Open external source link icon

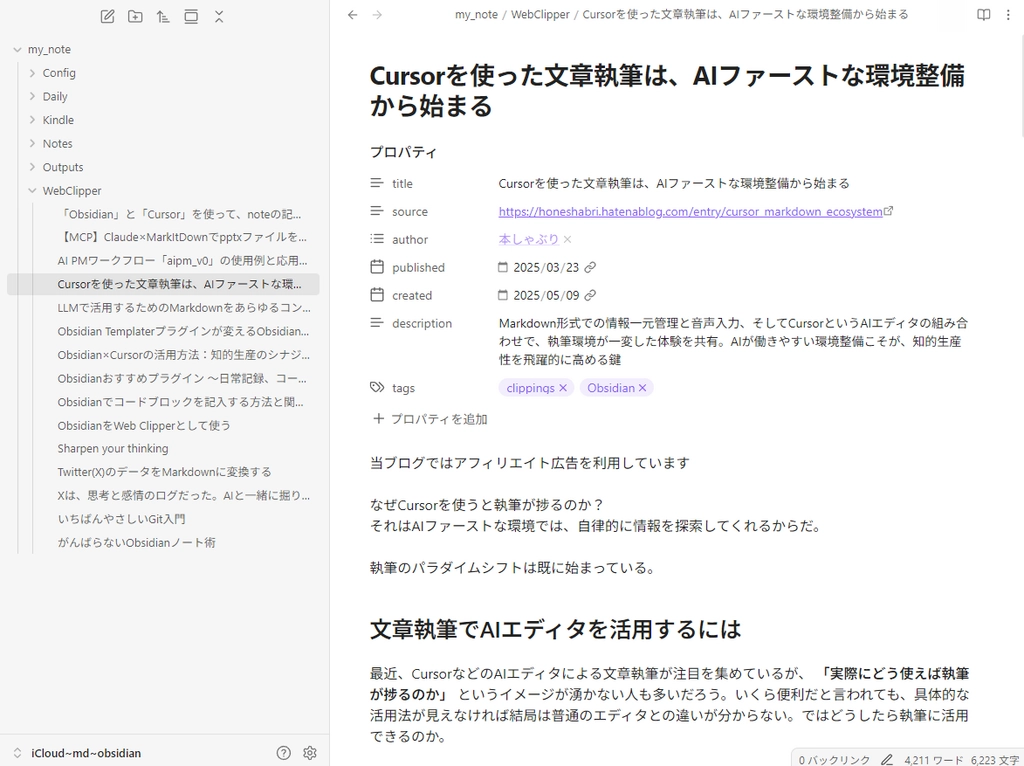click(888, 211)
